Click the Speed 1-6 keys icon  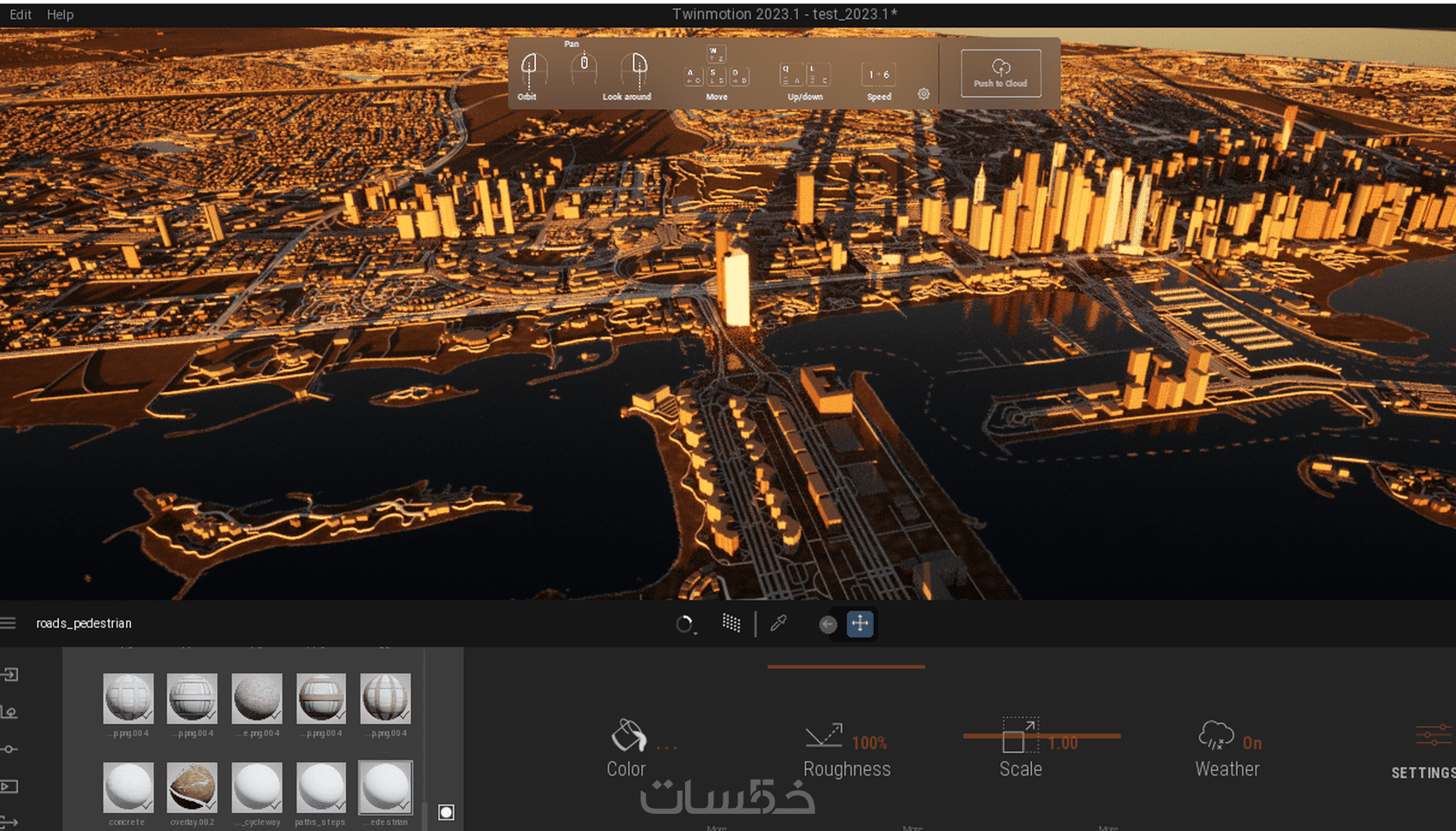(880, 75)
